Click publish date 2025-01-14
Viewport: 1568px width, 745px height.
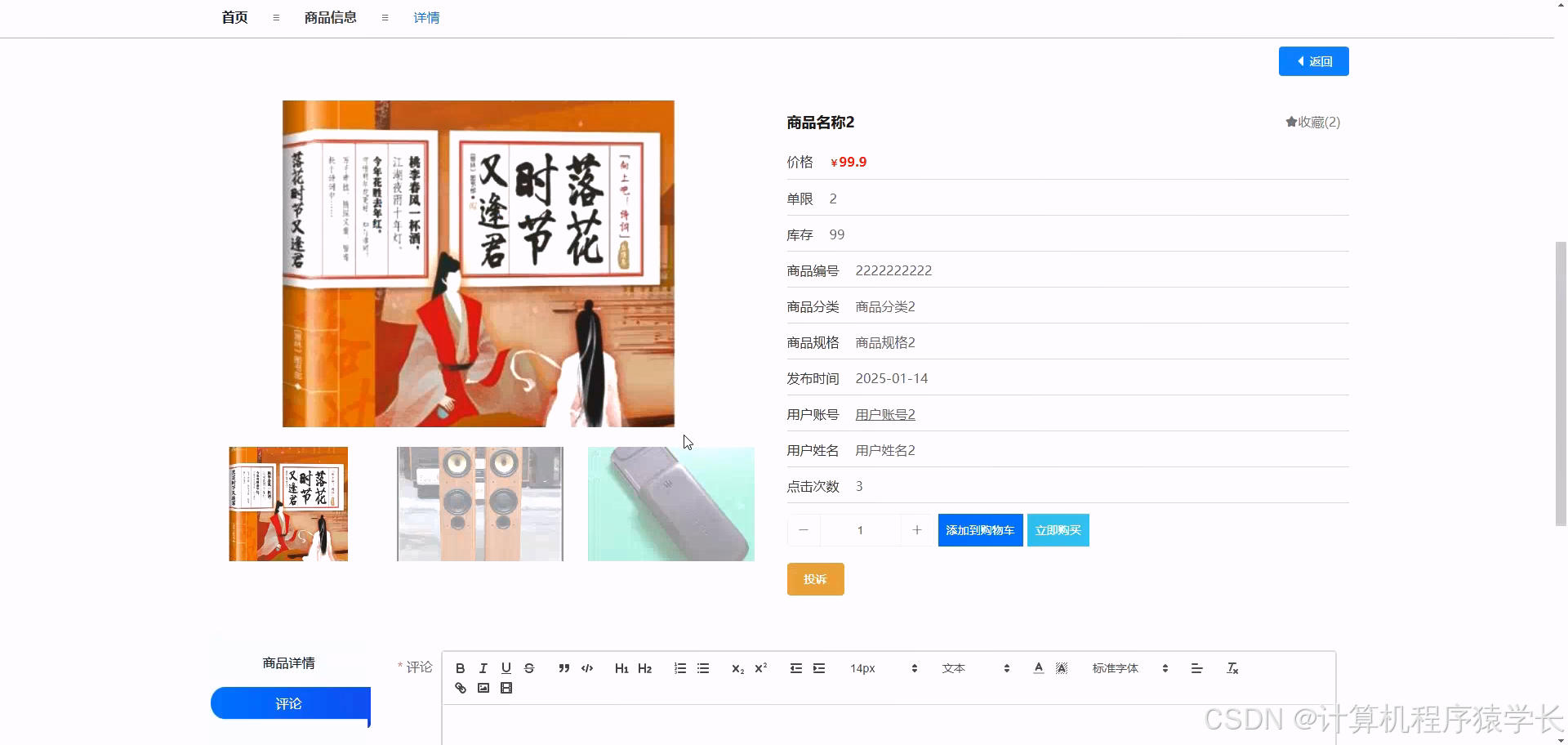point(892,378)
